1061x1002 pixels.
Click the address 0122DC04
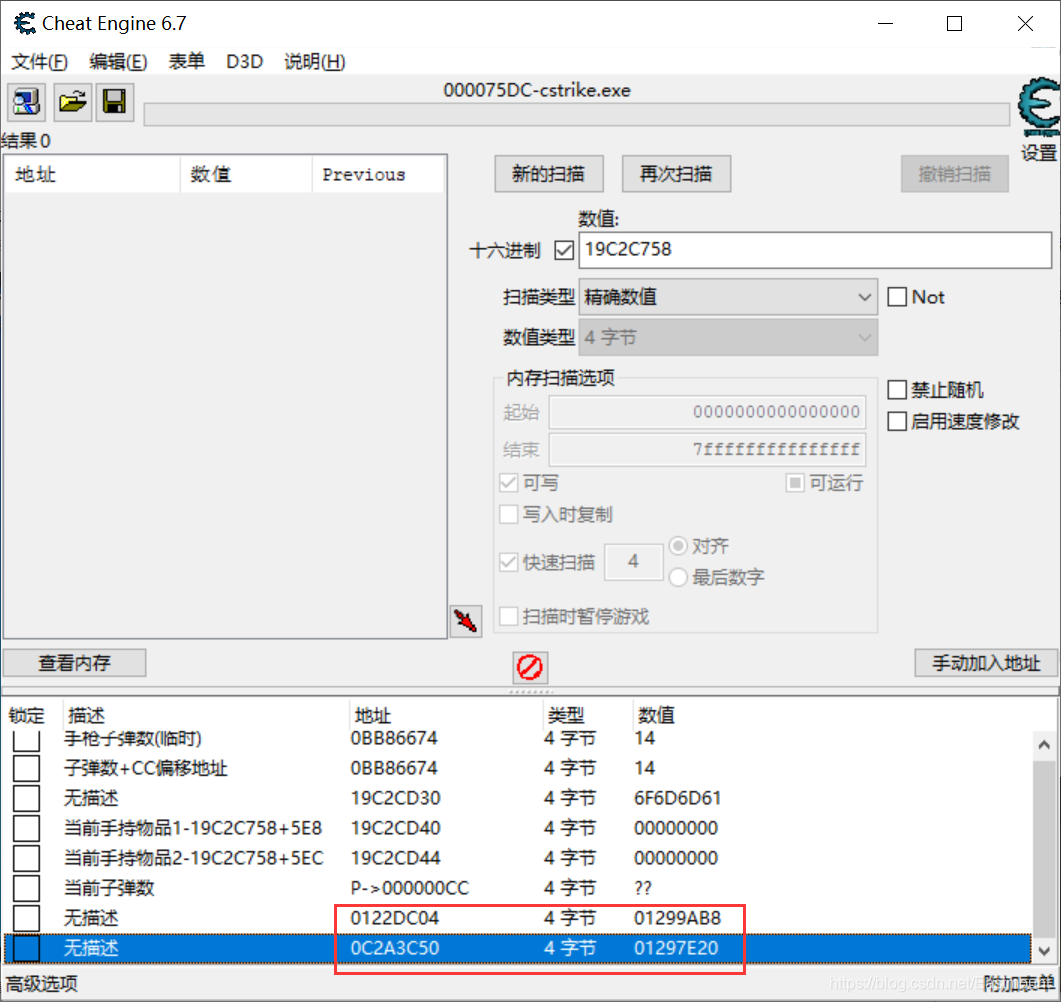[394, 918]
